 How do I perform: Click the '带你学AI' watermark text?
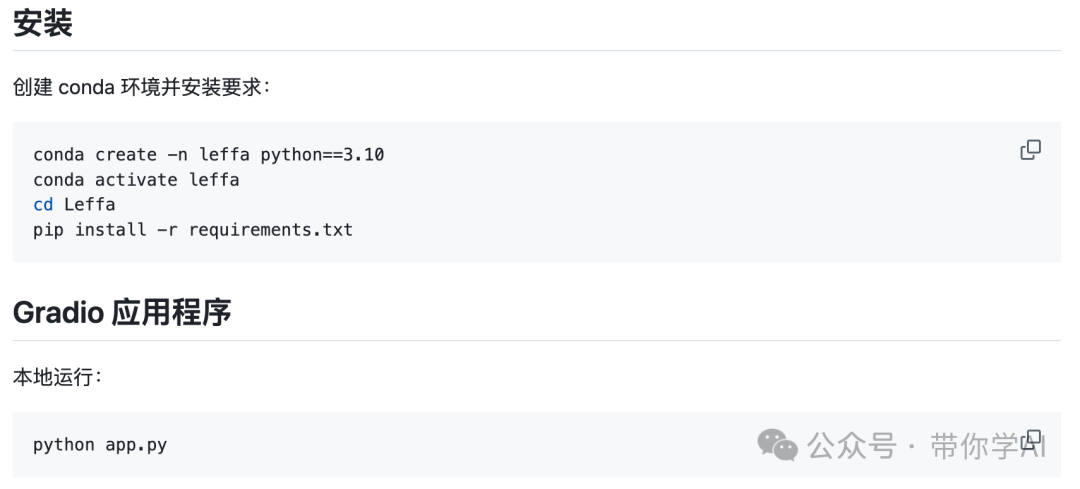tap(988, 446)
